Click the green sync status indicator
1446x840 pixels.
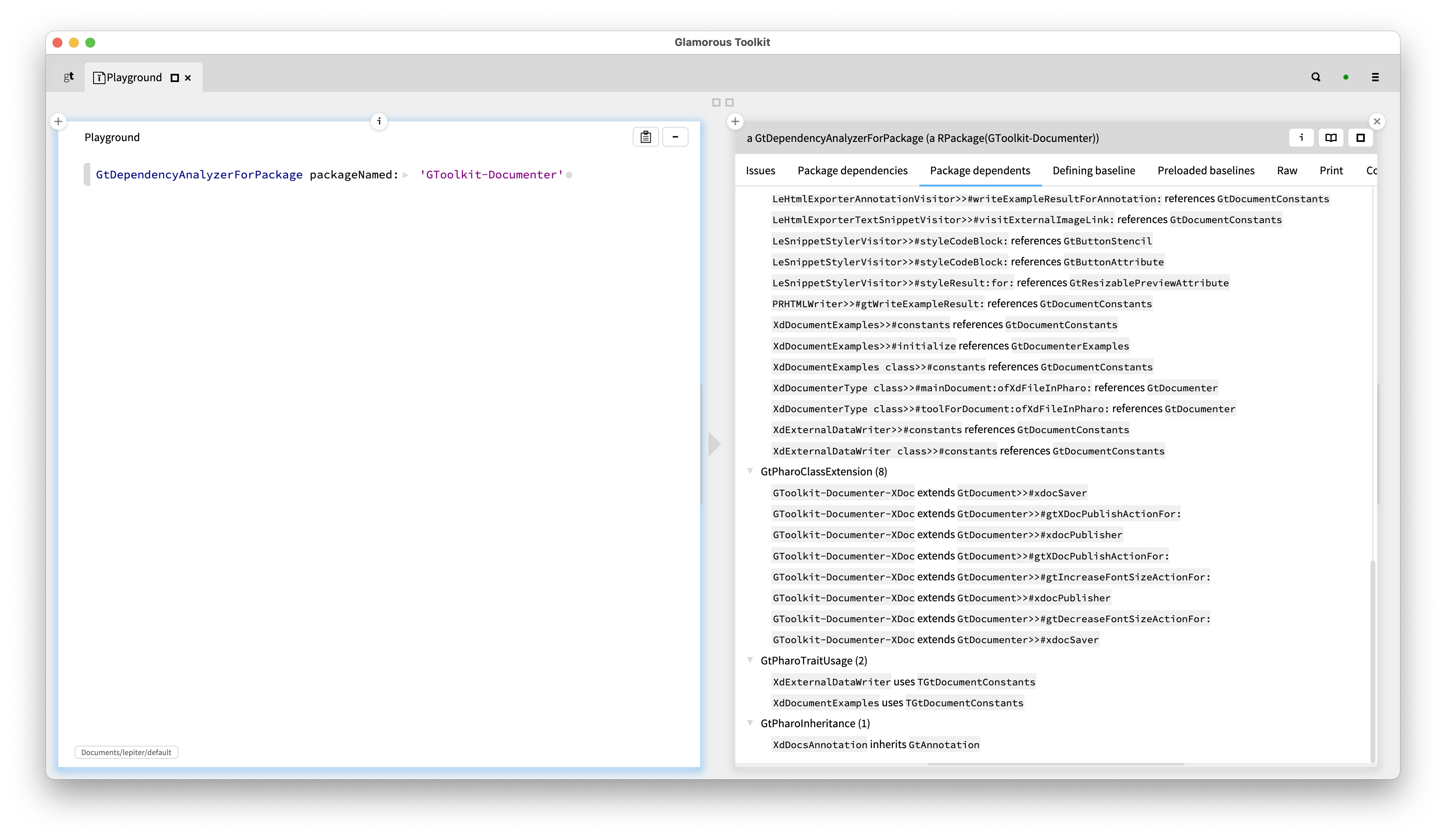[1345, 77]
